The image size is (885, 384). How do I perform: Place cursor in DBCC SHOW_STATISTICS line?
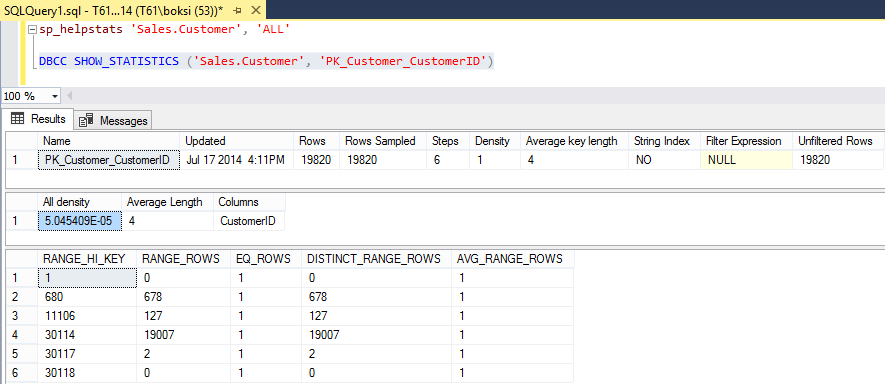tap(266, 61)
